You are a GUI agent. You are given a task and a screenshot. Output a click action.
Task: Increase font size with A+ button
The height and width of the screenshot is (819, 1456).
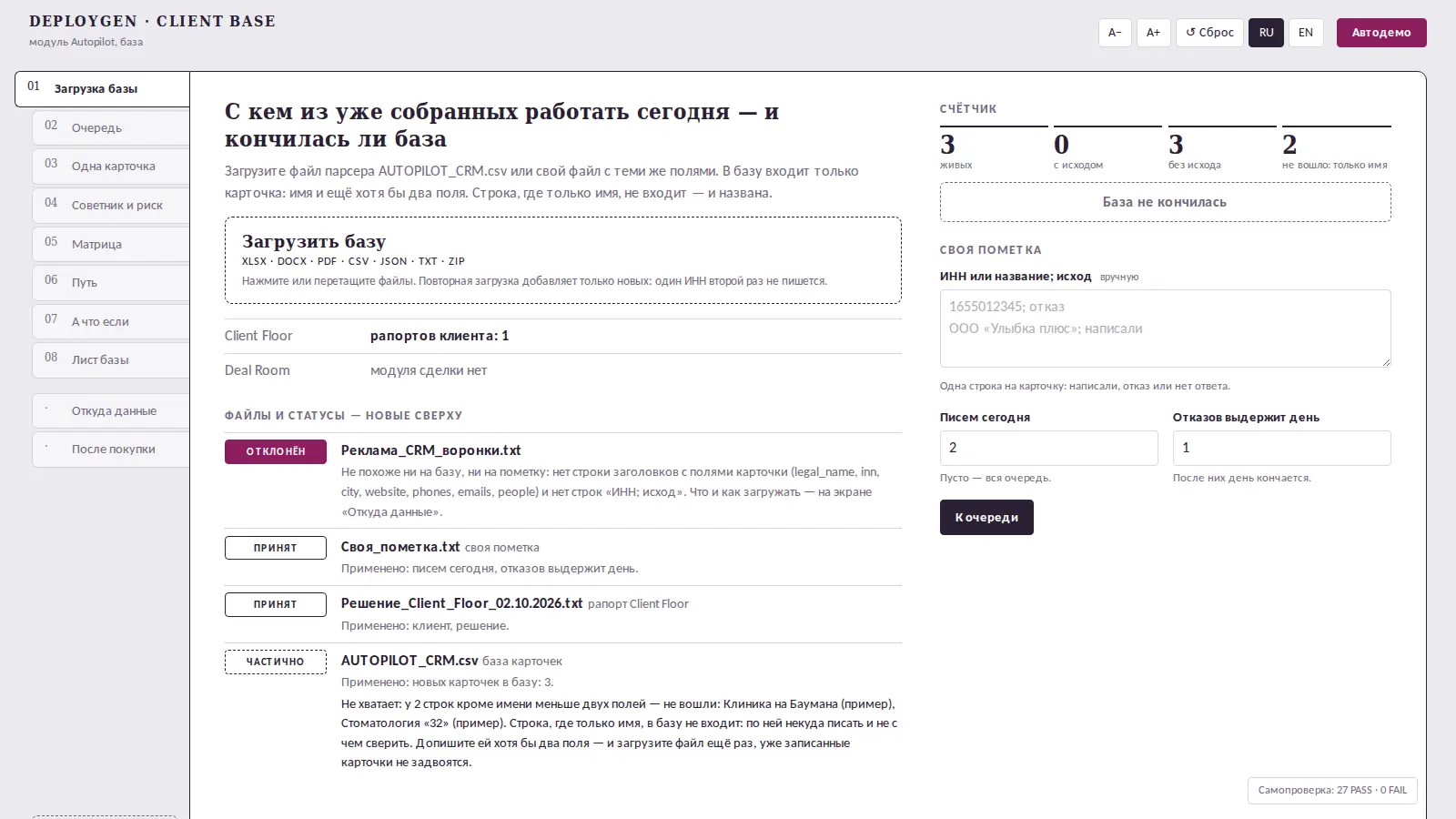(x=1153, y=33)
